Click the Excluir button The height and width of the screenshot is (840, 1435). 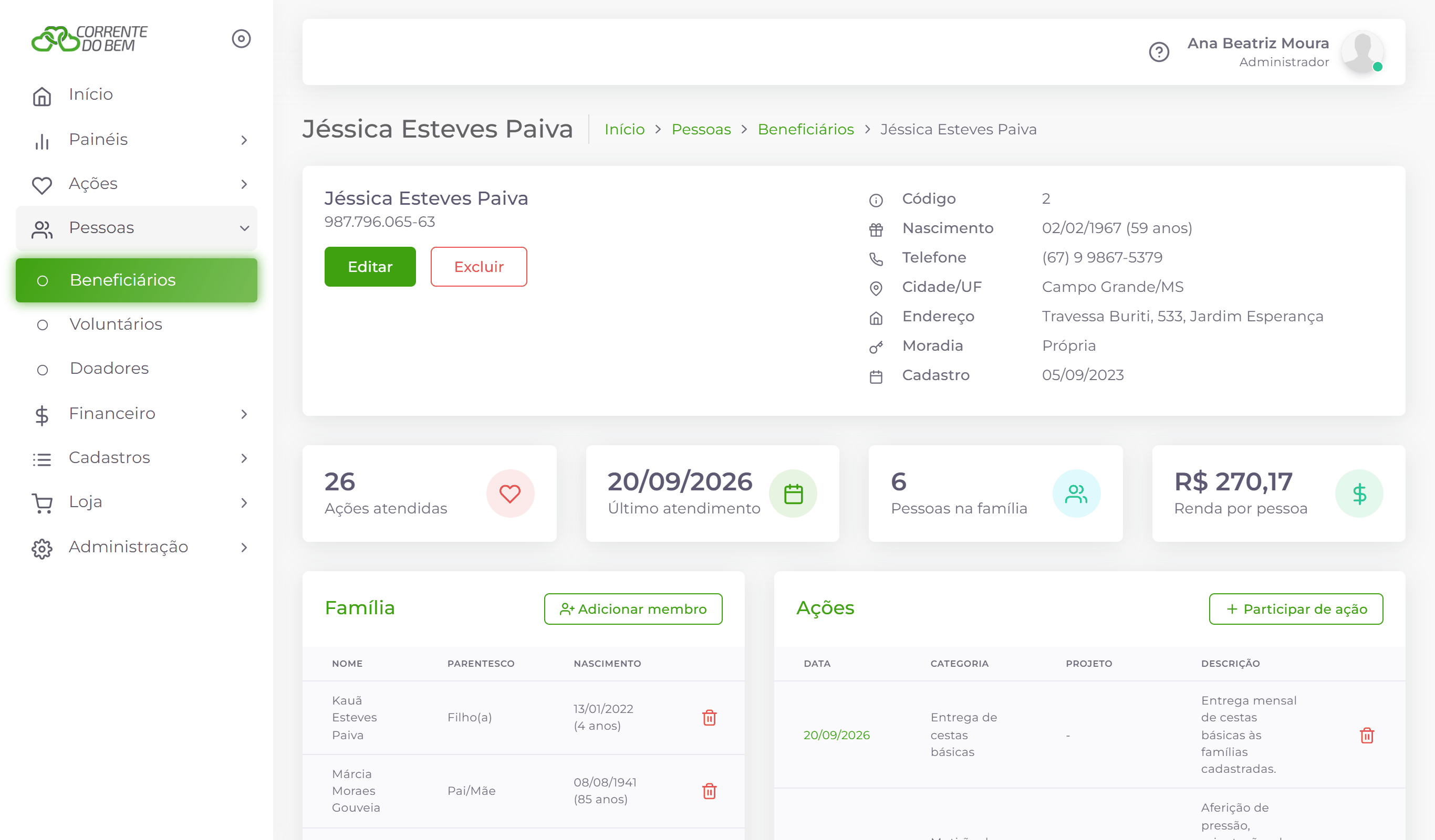[x=479, y=267]
